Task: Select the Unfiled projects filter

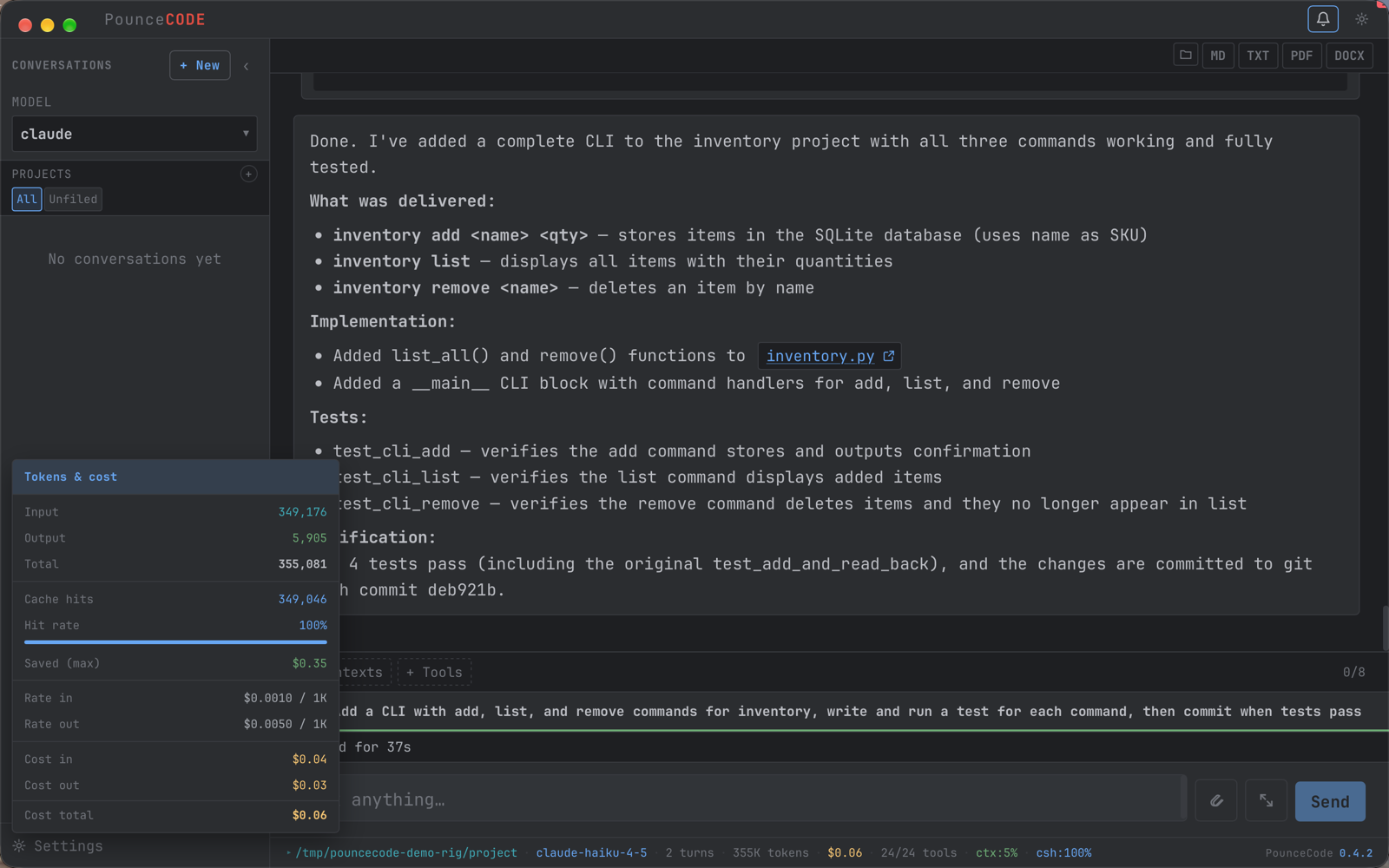Action: pyautogui.click(x=73, y=199)
